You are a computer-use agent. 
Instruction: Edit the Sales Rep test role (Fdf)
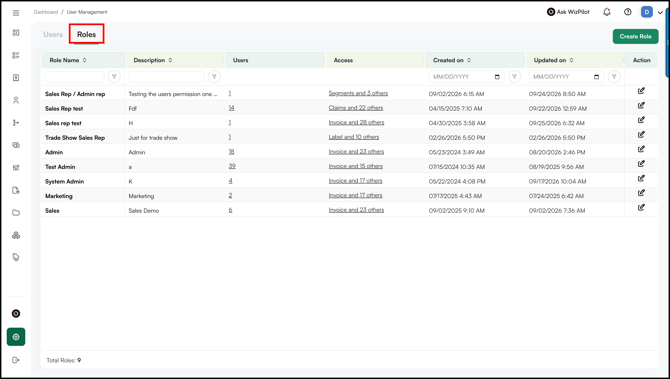(641, 106)
